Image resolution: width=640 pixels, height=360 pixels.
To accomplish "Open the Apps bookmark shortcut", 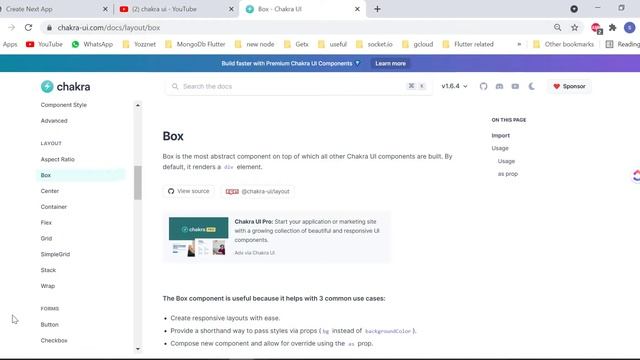I will click(x=9, y=44).
